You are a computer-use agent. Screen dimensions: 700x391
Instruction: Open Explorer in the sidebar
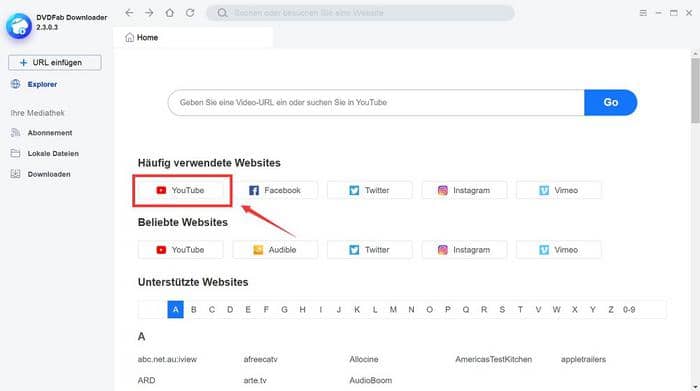[x=34, y=84]
